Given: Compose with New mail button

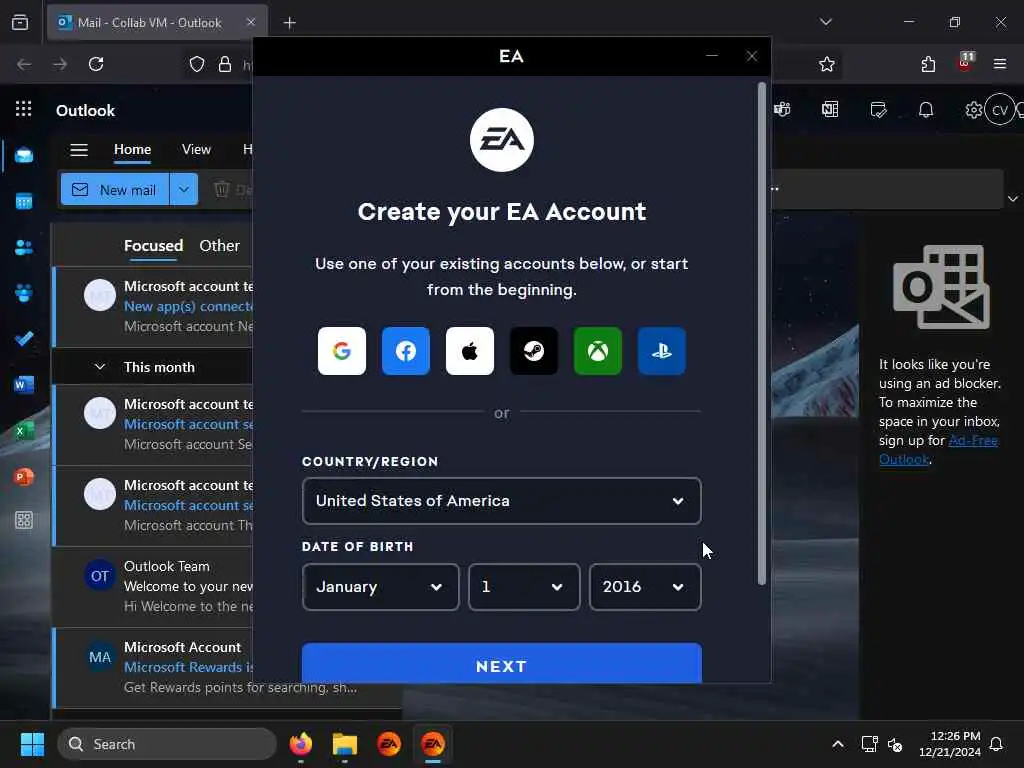Looking at the screenshot, I should [x=115, y=189].
